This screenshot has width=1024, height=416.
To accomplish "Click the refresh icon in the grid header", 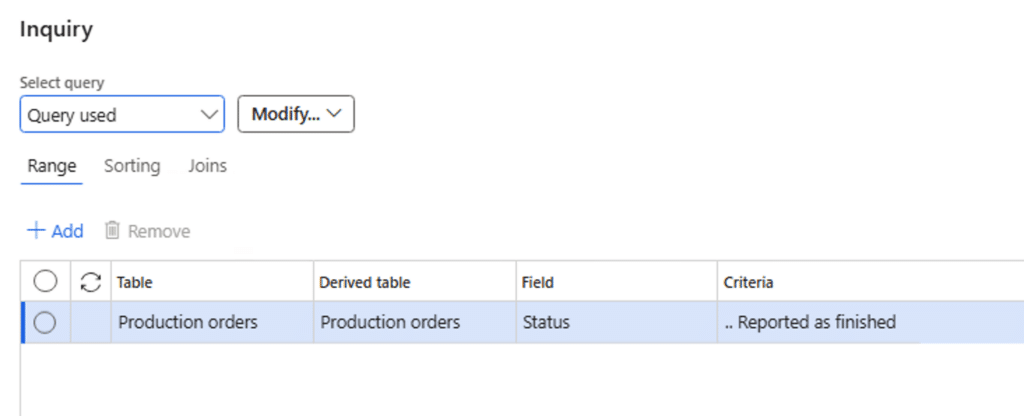I will [x=91, y=283].
